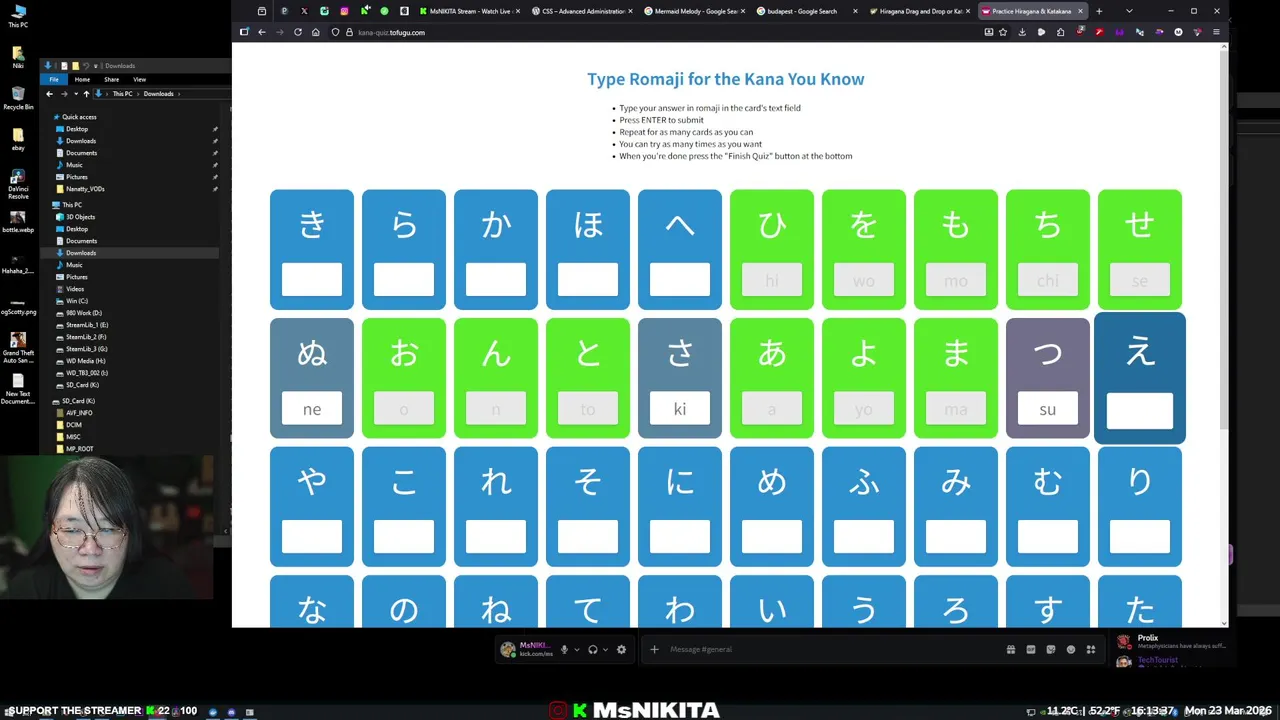1280x720 pixels.
Task: Open a new browser tab
Action: click(1099, 11)
